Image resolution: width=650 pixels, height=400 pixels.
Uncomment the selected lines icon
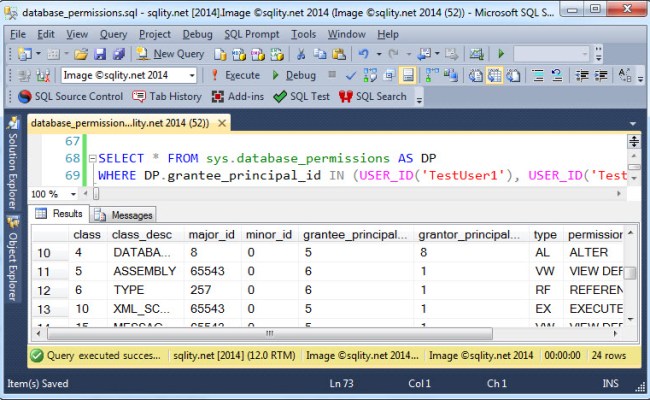(x=557, y=75)
